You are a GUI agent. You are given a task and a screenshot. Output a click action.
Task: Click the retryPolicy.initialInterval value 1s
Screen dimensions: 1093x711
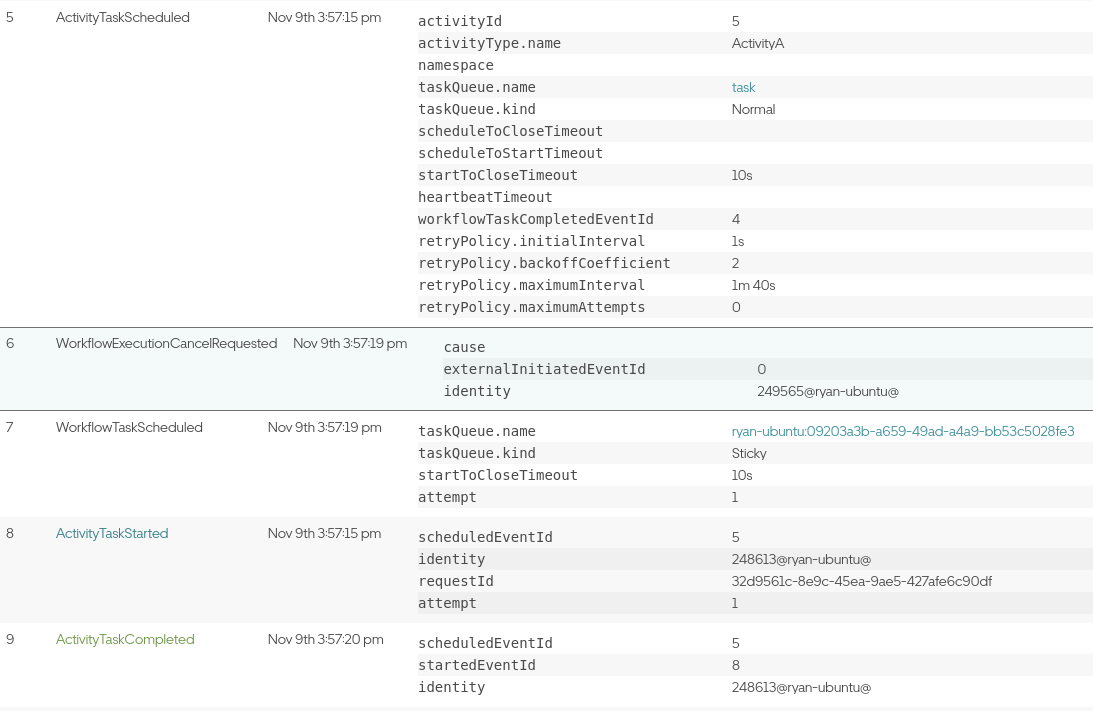click(x=737, y=241)
